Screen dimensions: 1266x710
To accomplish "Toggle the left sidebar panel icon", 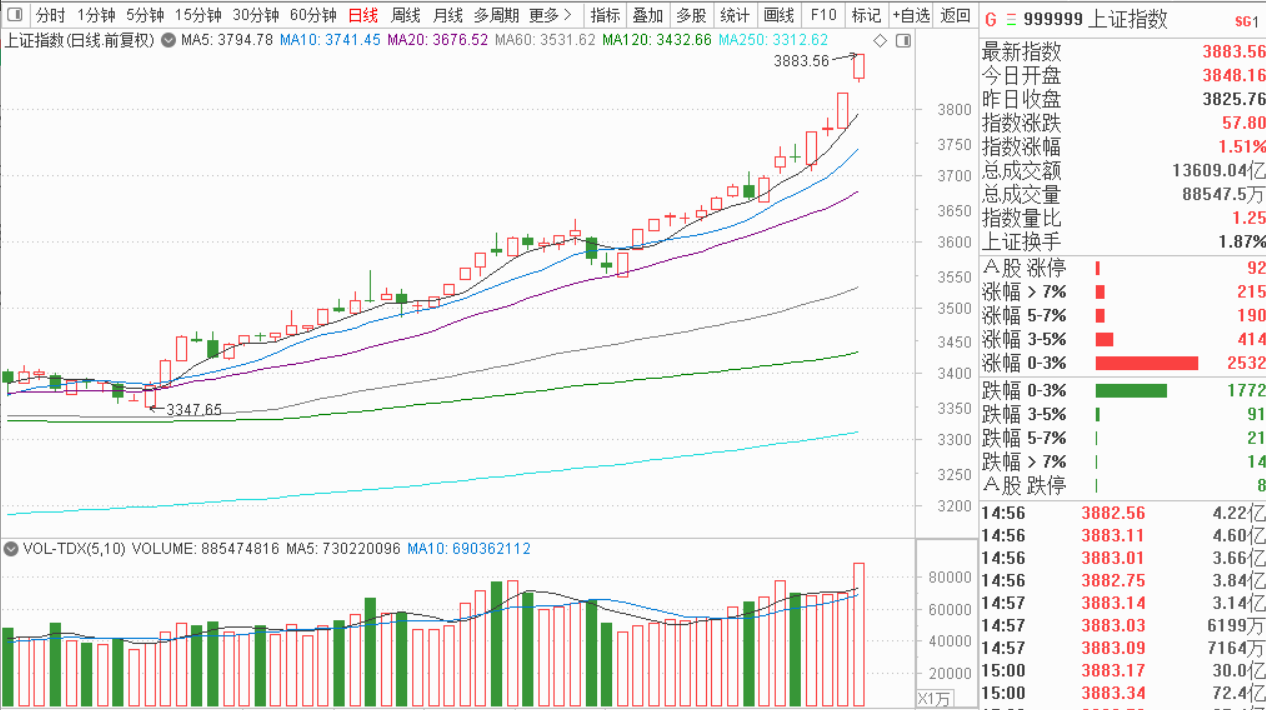I will pyautogui.click(x=15, y=15).
